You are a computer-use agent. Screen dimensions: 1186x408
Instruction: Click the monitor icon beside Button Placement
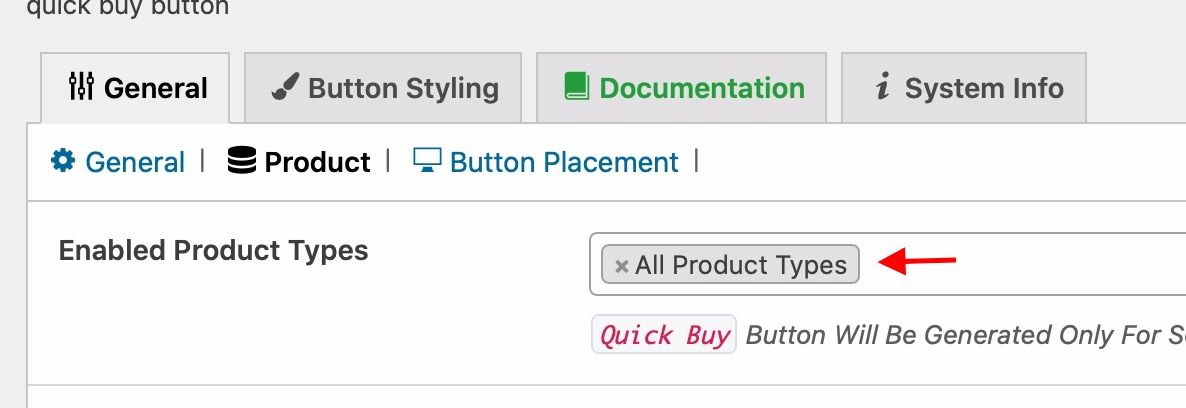click(427, 160)
